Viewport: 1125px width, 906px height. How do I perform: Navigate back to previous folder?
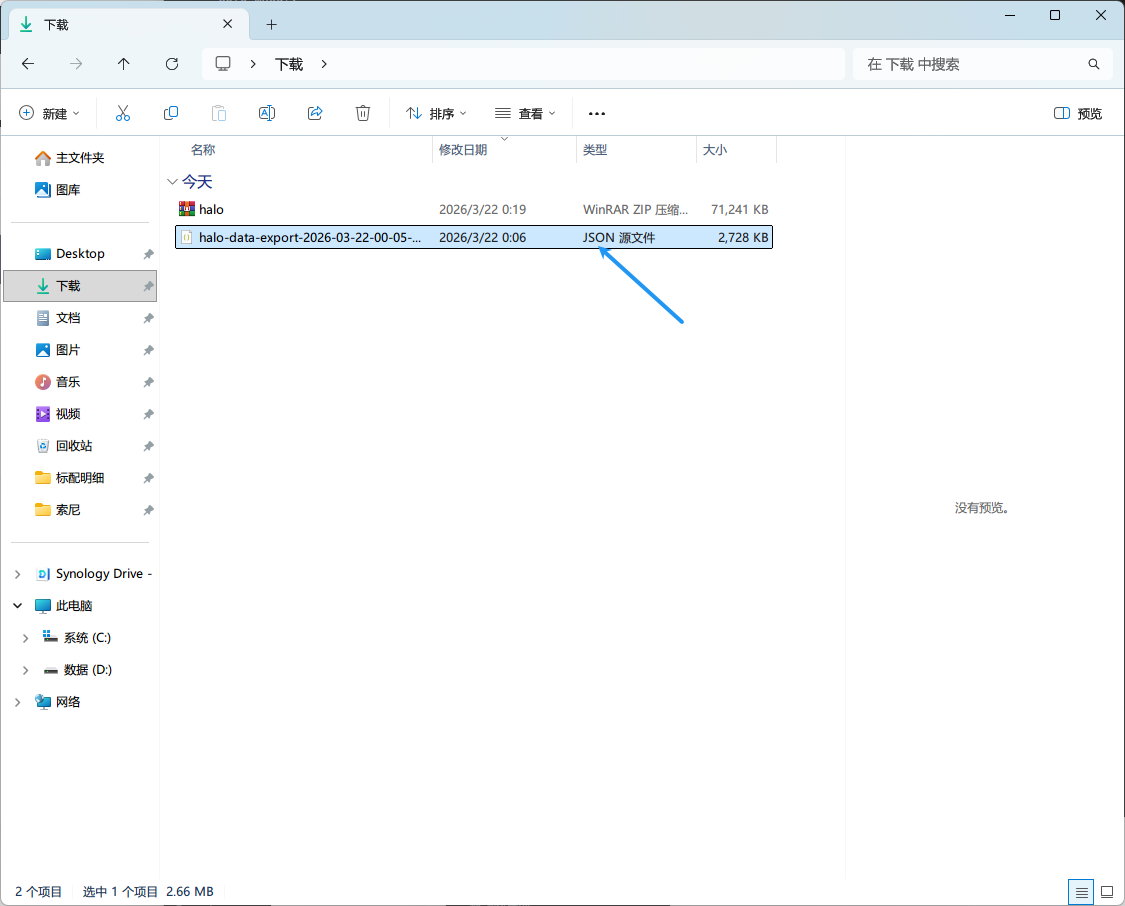pyautogui.click(x=28, y=64)
